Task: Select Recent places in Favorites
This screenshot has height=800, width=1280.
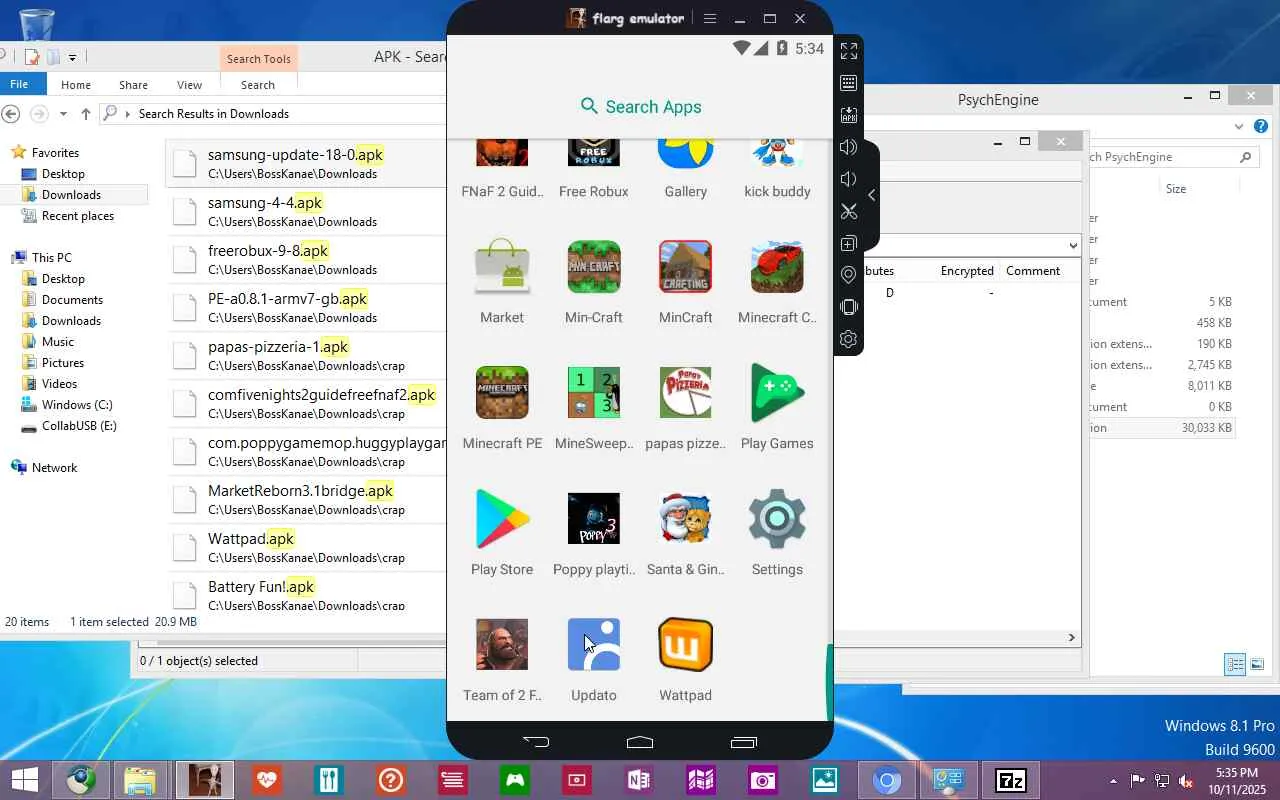Action: coord(78,216)
